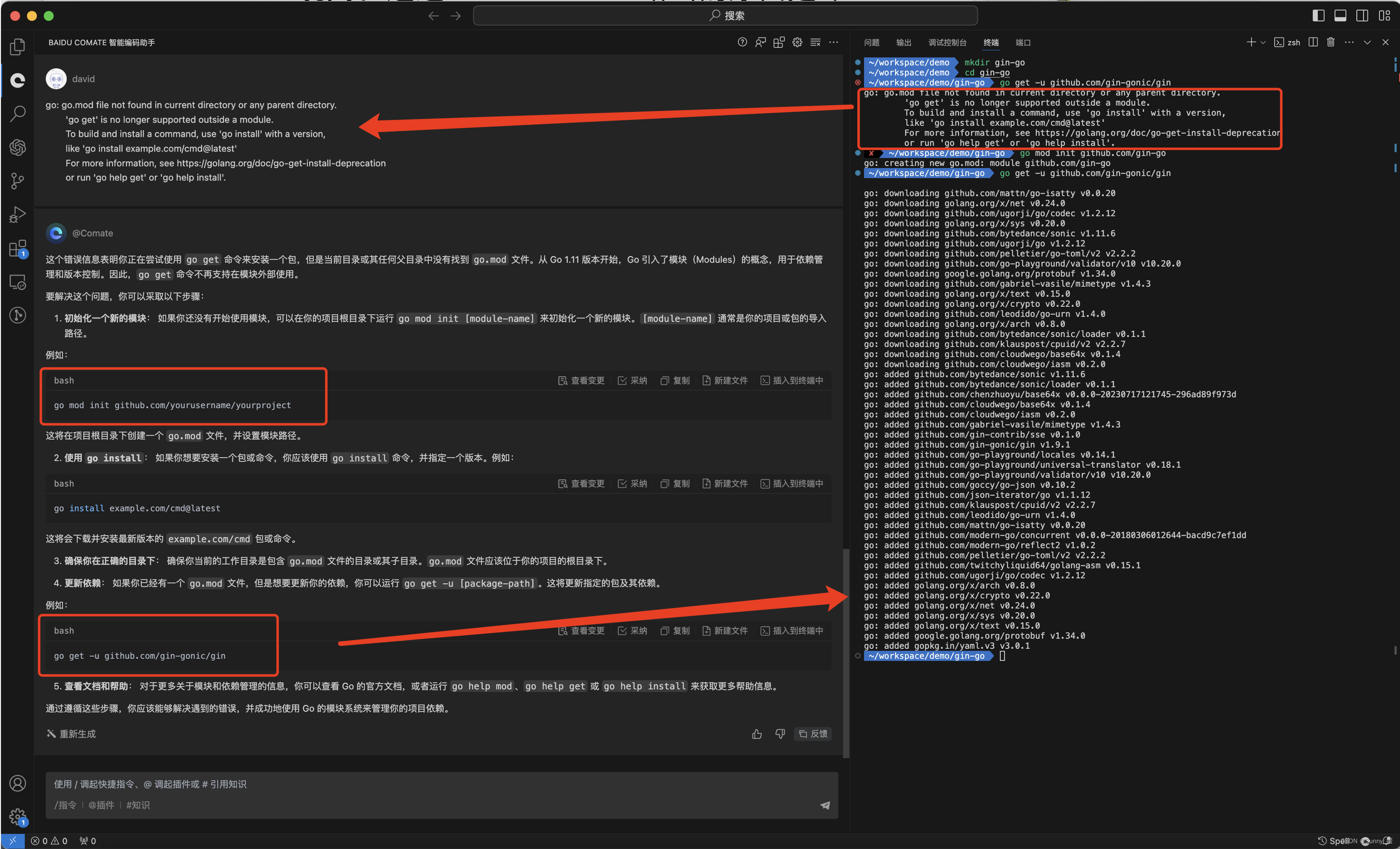
Task: Click the send message paper plane icon
Action: point(825,805)
